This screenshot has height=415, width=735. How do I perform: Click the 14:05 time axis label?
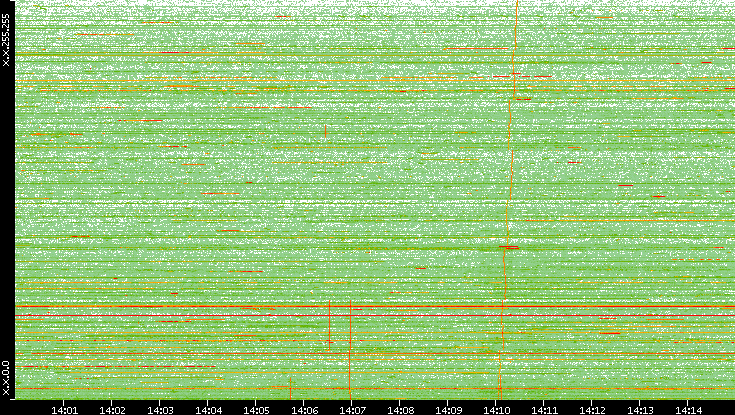[x=256, y=410]
